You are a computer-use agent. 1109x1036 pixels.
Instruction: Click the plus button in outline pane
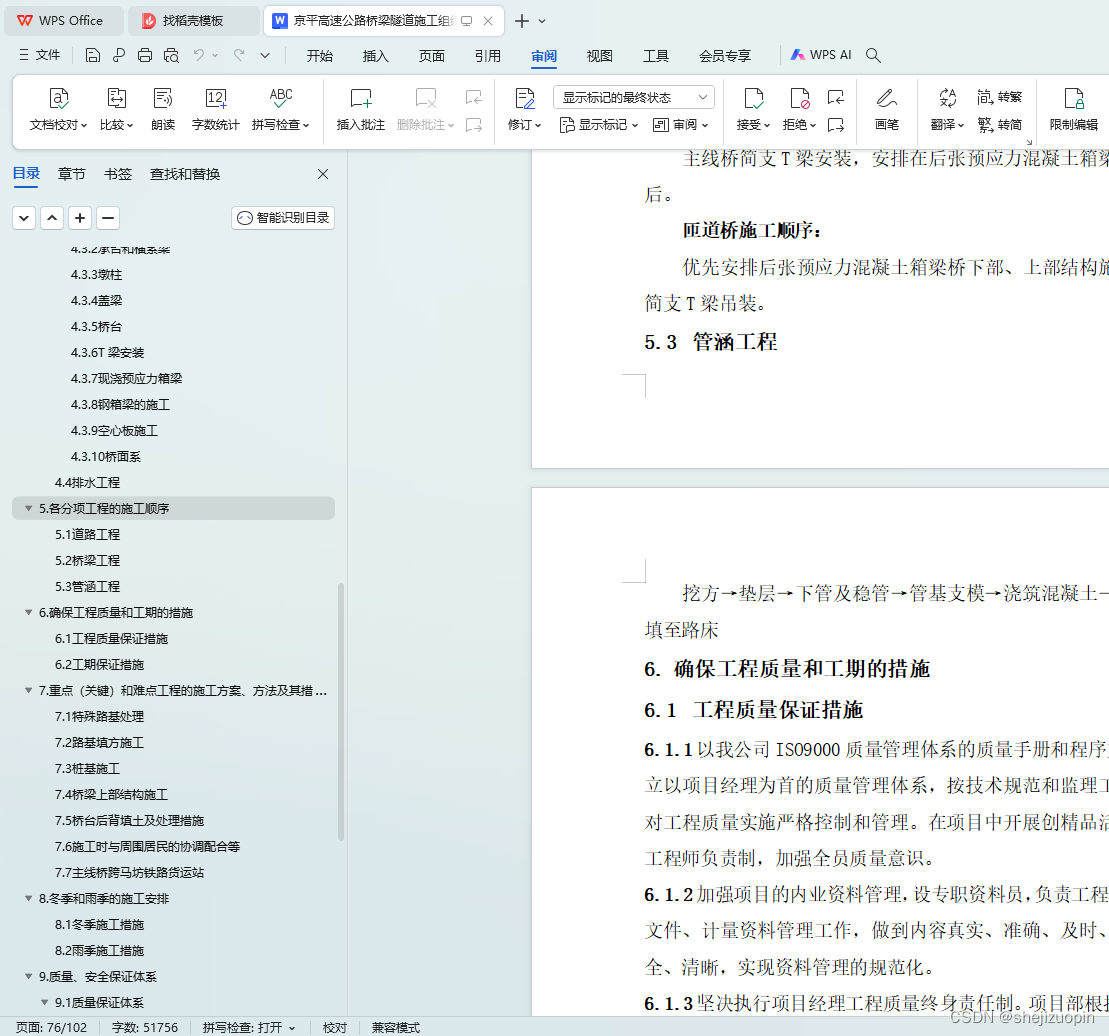(80, 218)
